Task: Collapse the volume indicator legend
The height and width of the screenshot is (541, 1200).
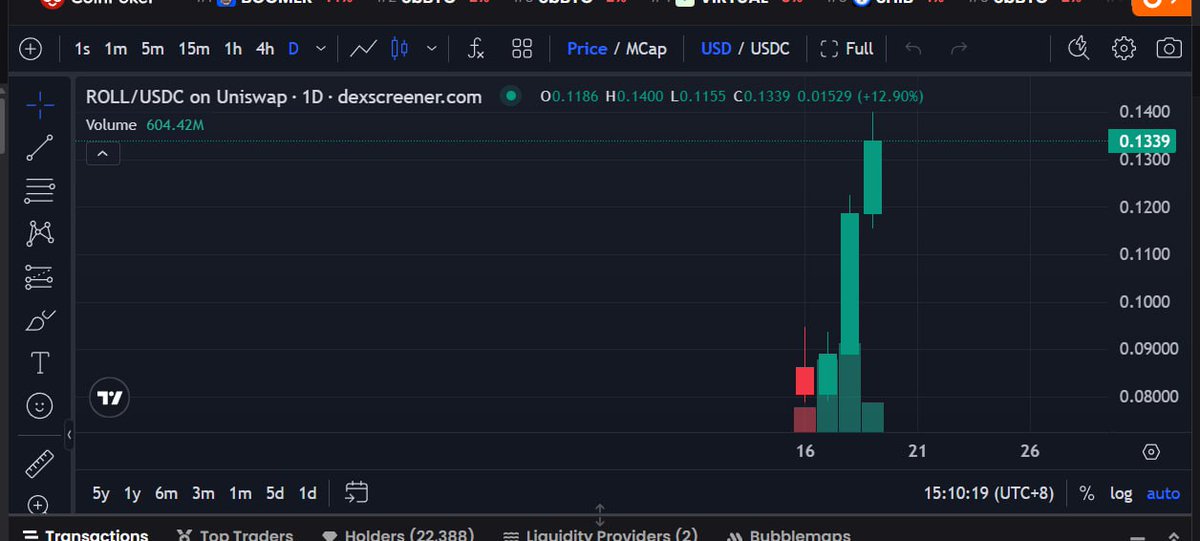Action: pyautogui.click(x=103, y=153)
